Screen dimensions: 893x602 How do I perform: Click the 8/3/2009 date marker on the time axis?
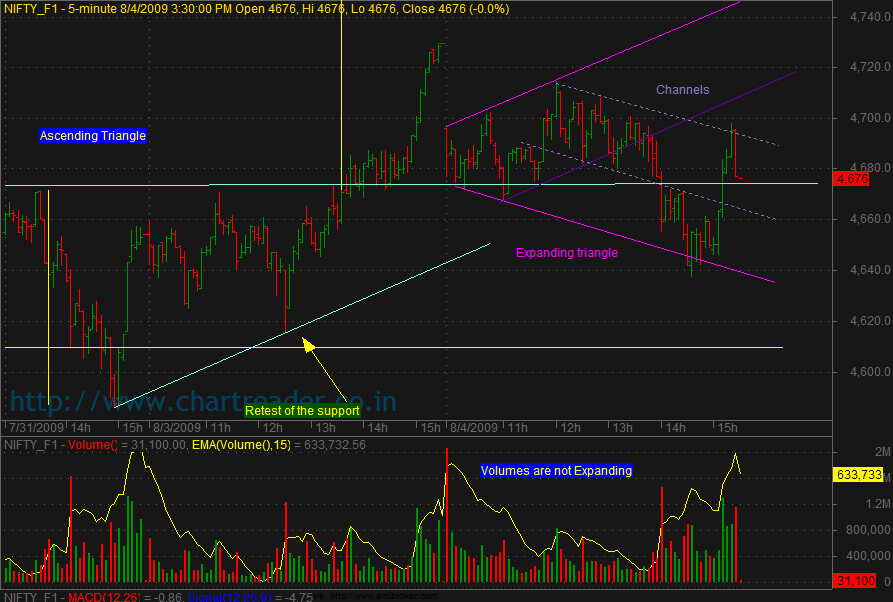[171, 427]
